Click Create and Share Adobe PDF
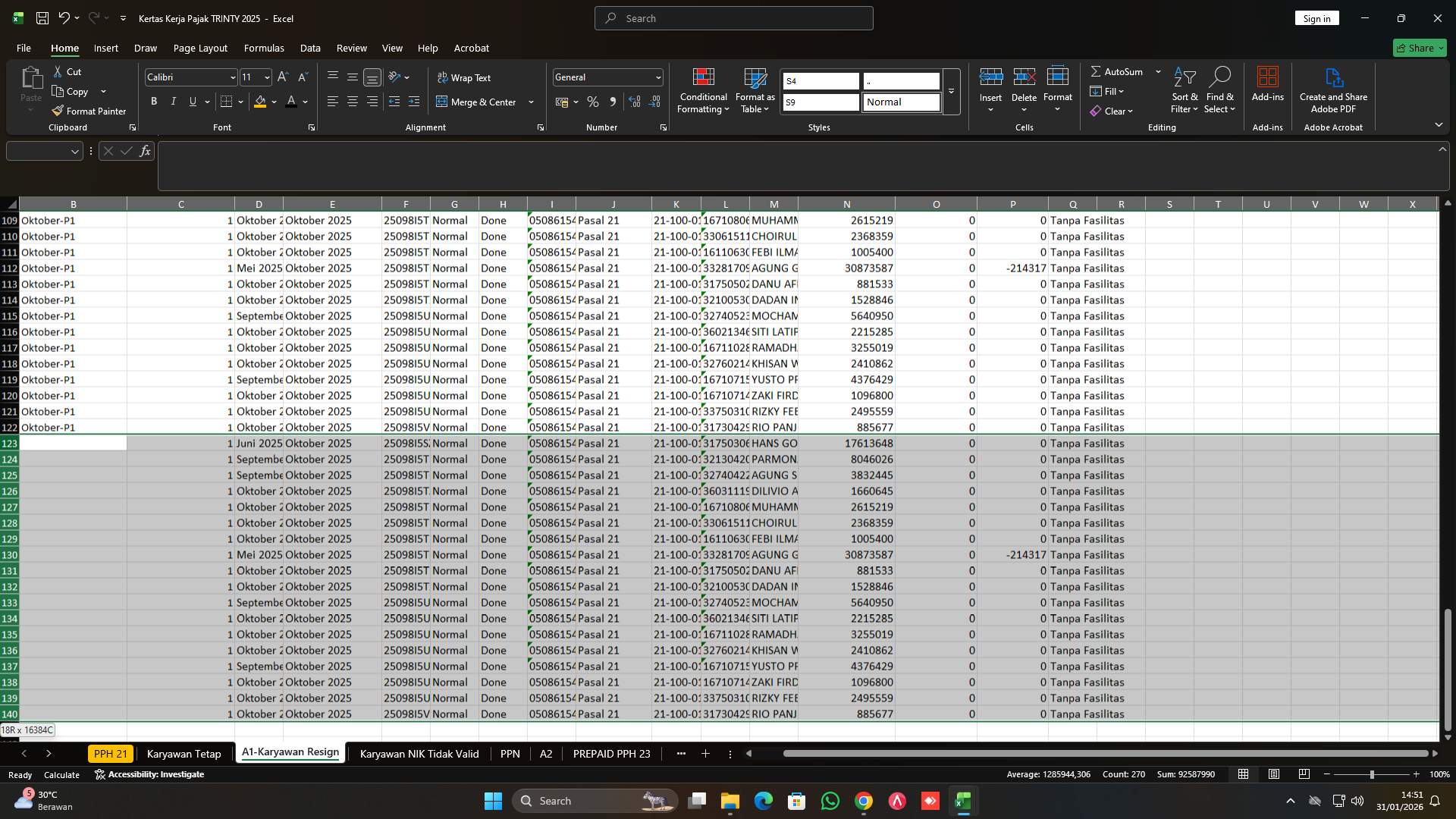Screen dimensions: 1456x819 pos(1333,90)
